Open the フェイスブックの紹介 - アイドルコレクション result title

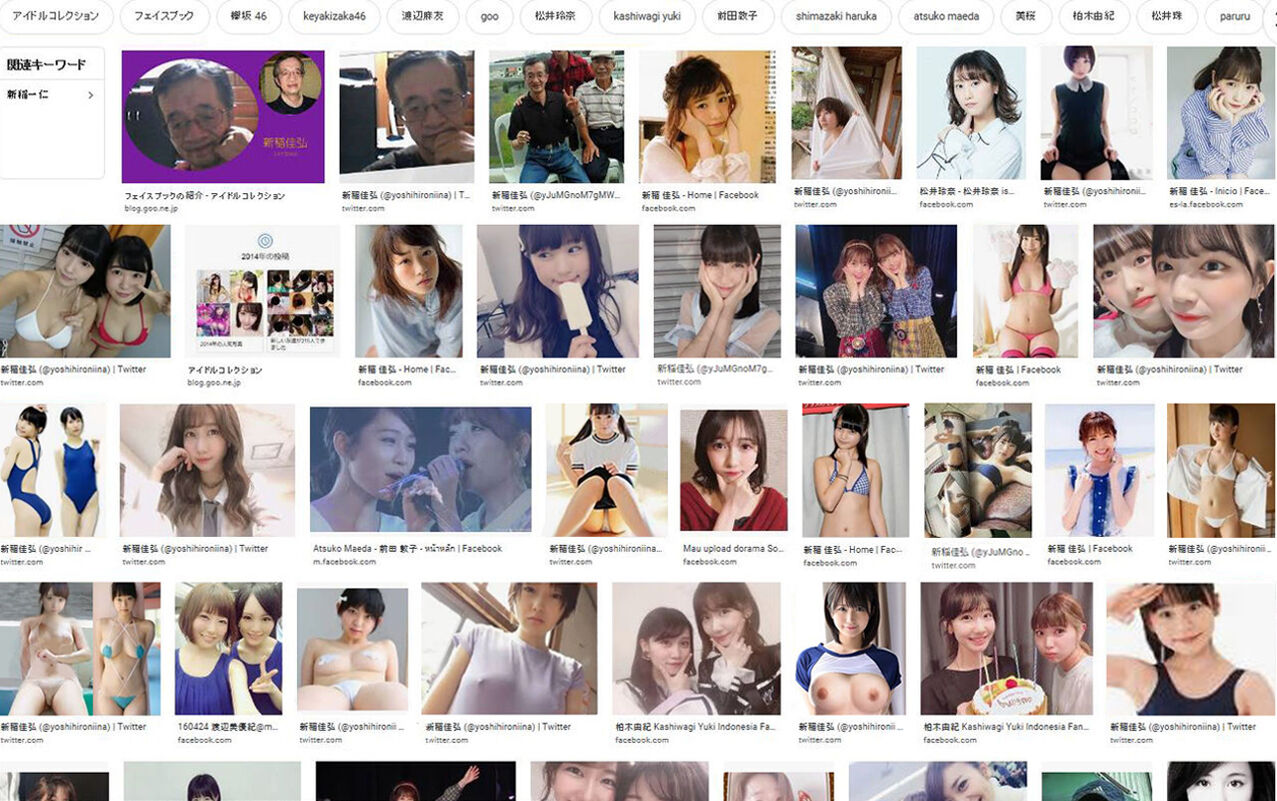(204, 196)
